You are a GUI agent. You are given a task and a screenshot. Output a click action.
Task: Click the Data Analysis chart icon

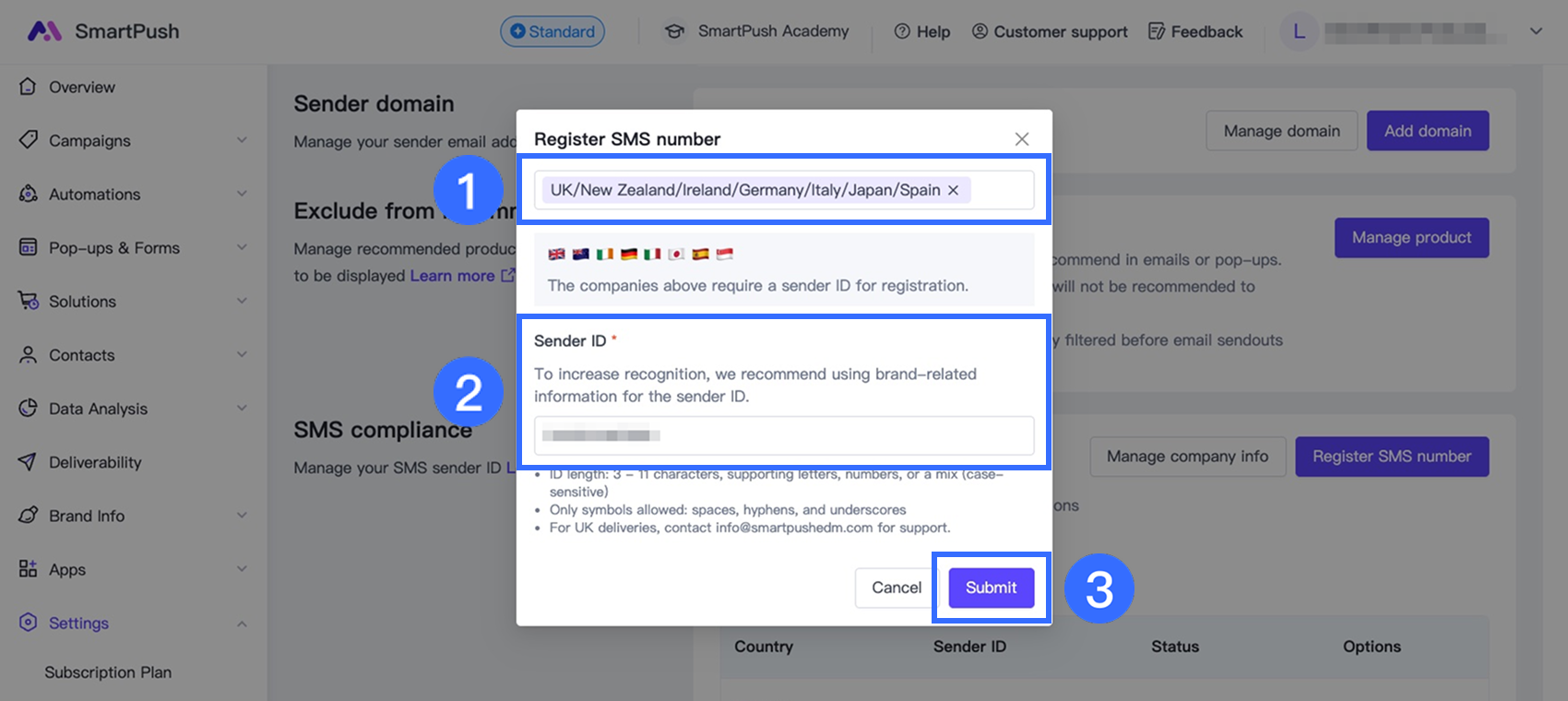(29, 408)
